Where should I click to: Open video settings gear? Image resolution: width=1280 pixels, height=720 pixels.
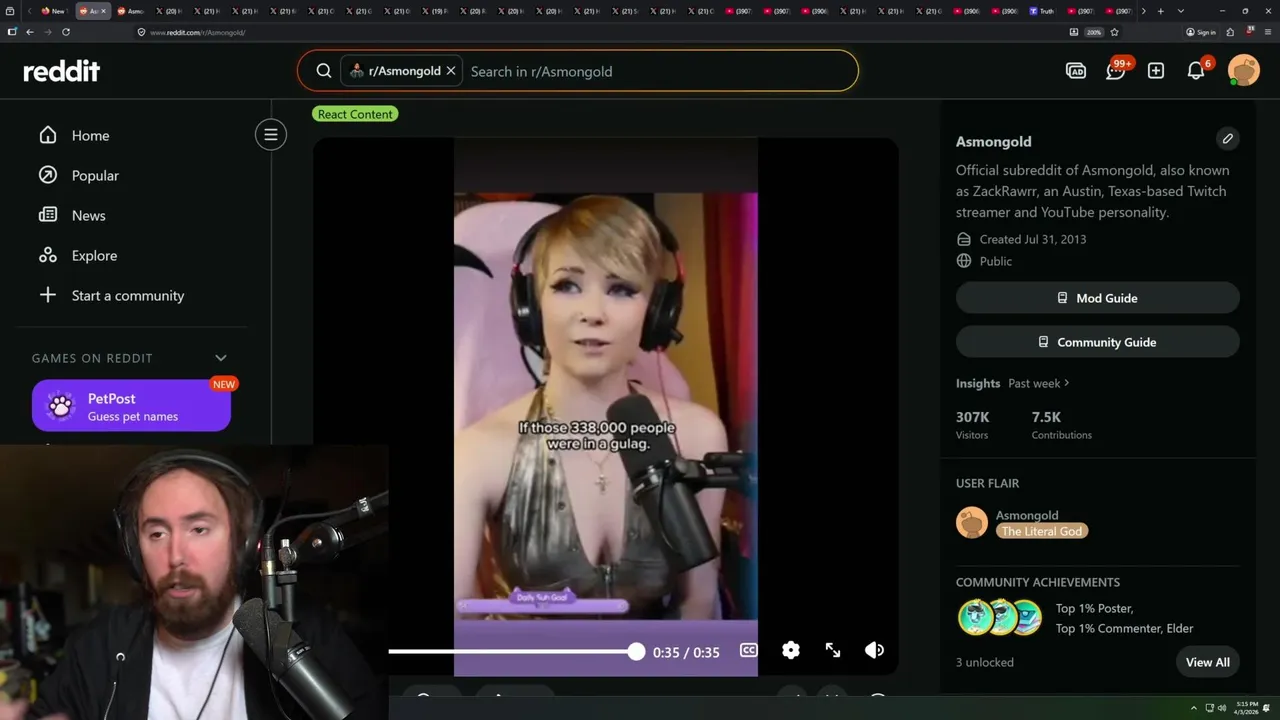tap(791, 650)
